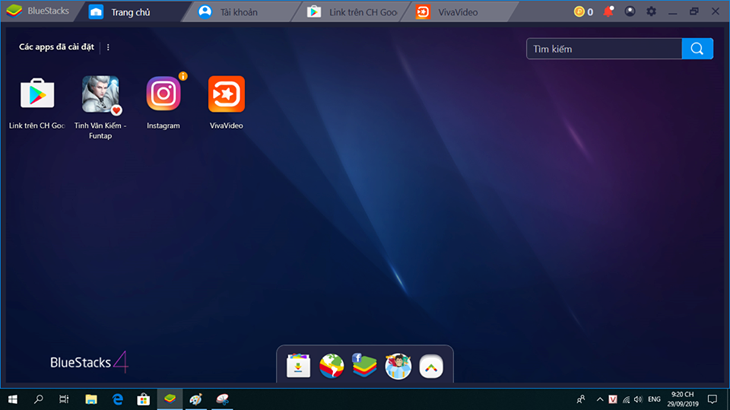Open the account profile icon in title bar
730x410 pixels.
click(x=630, y=11)
